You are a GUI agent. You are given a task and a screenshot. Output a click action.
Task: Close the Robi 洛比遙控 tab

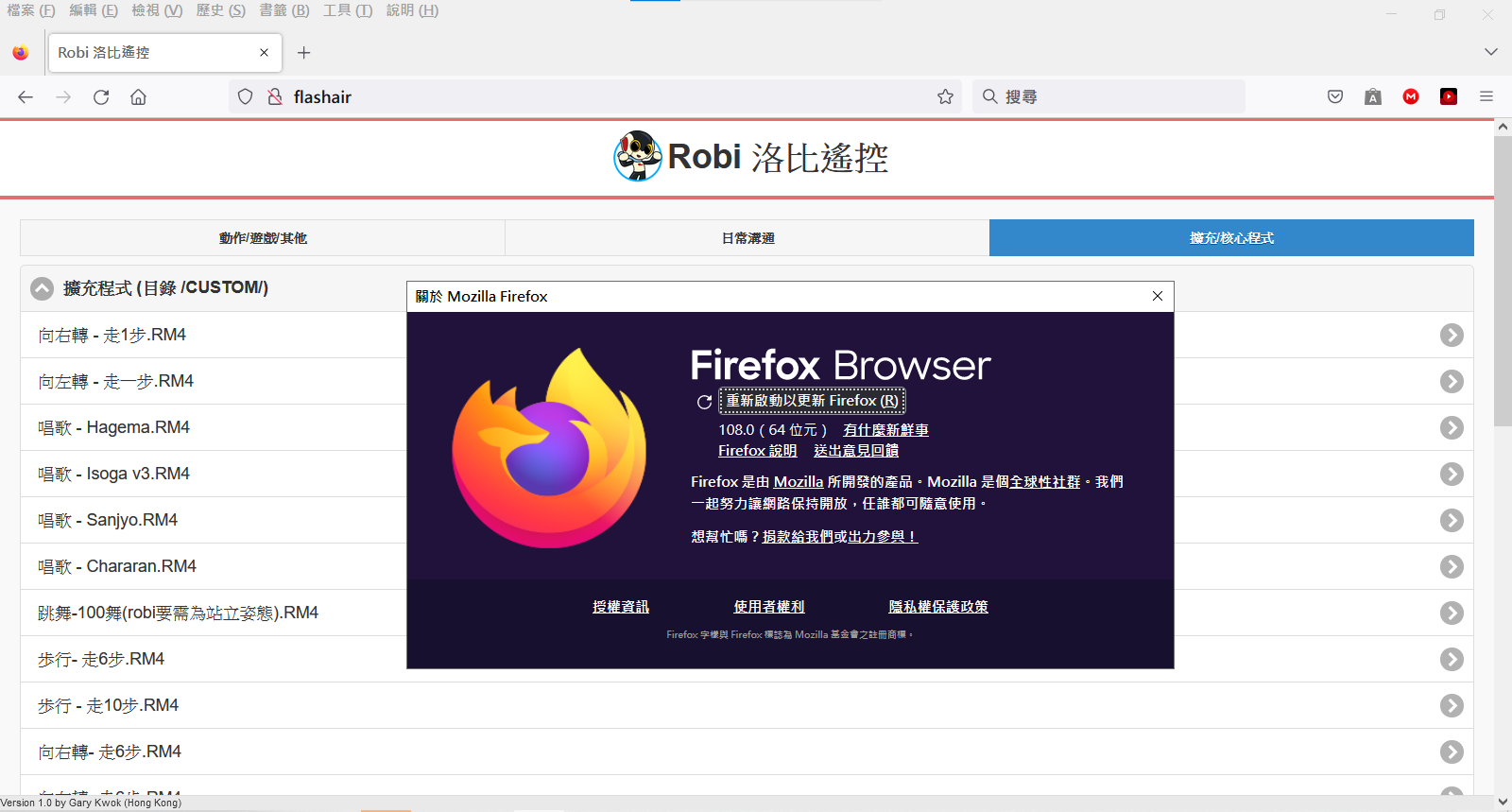264,53
